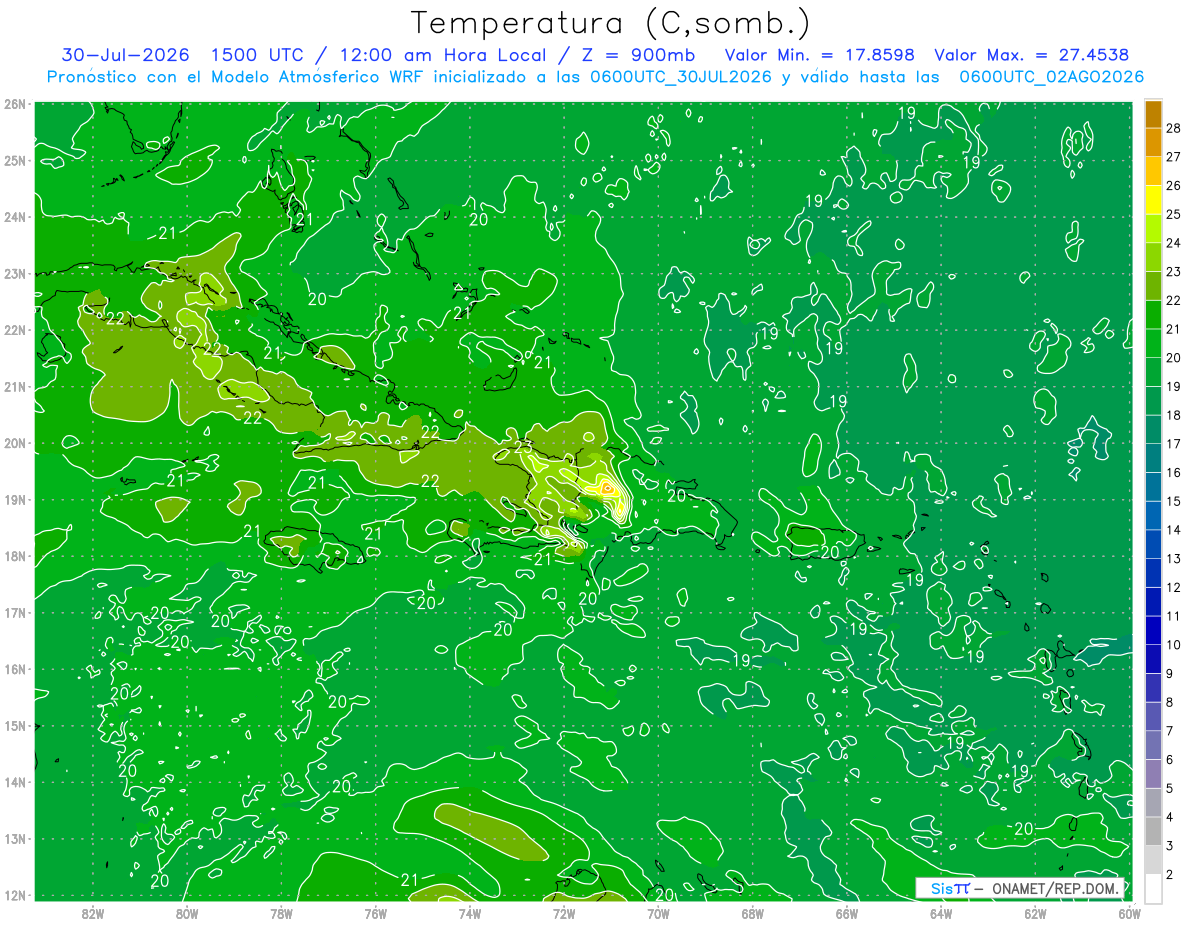Image resolution: width=1200 pixels, height=927 pixels.
Task: Click the color bar label "18"
Action: pos(1174,414)
